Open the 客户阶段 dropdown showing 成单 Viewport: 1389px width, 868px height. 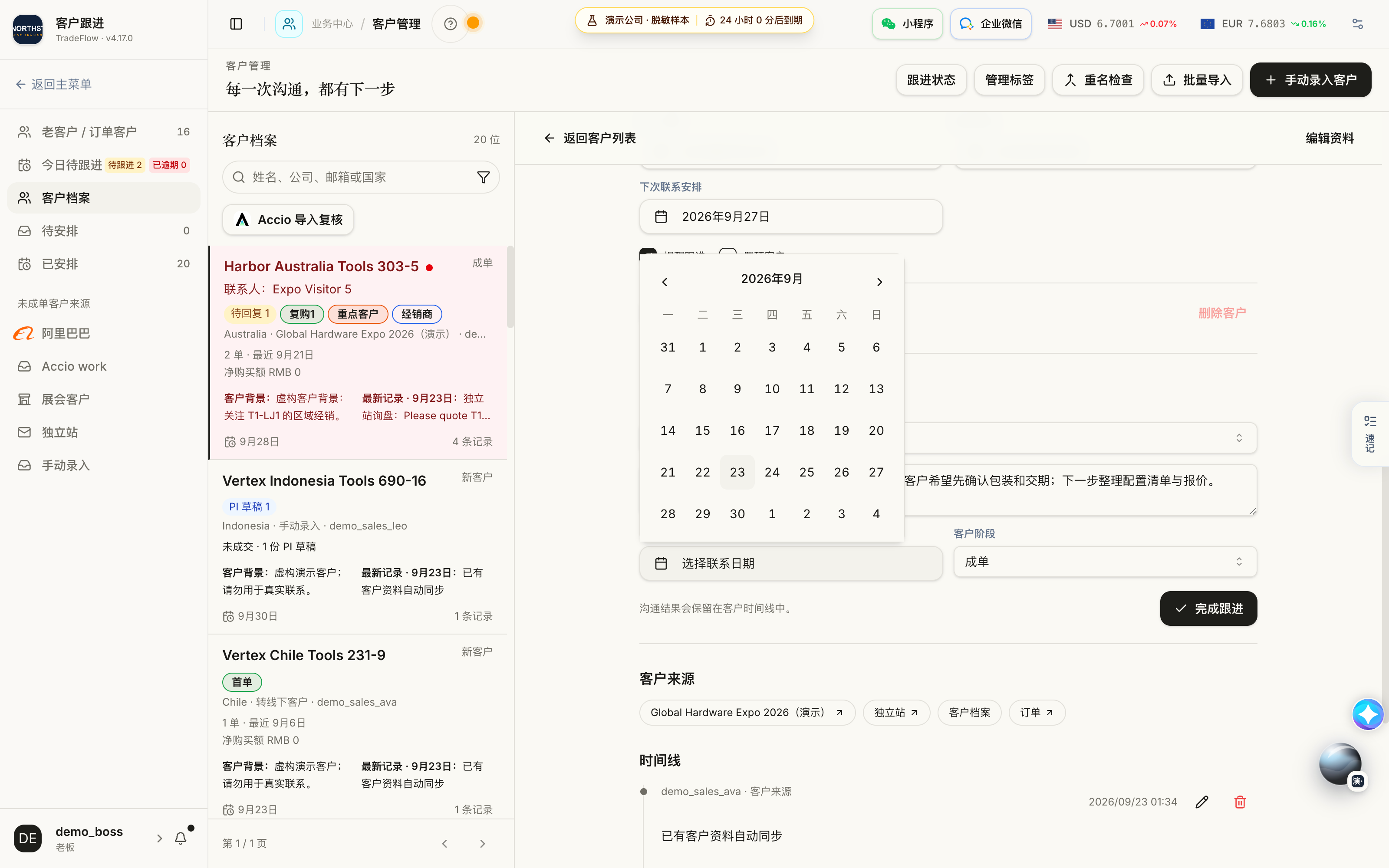pyautogui.click(x=1105, y=562)
